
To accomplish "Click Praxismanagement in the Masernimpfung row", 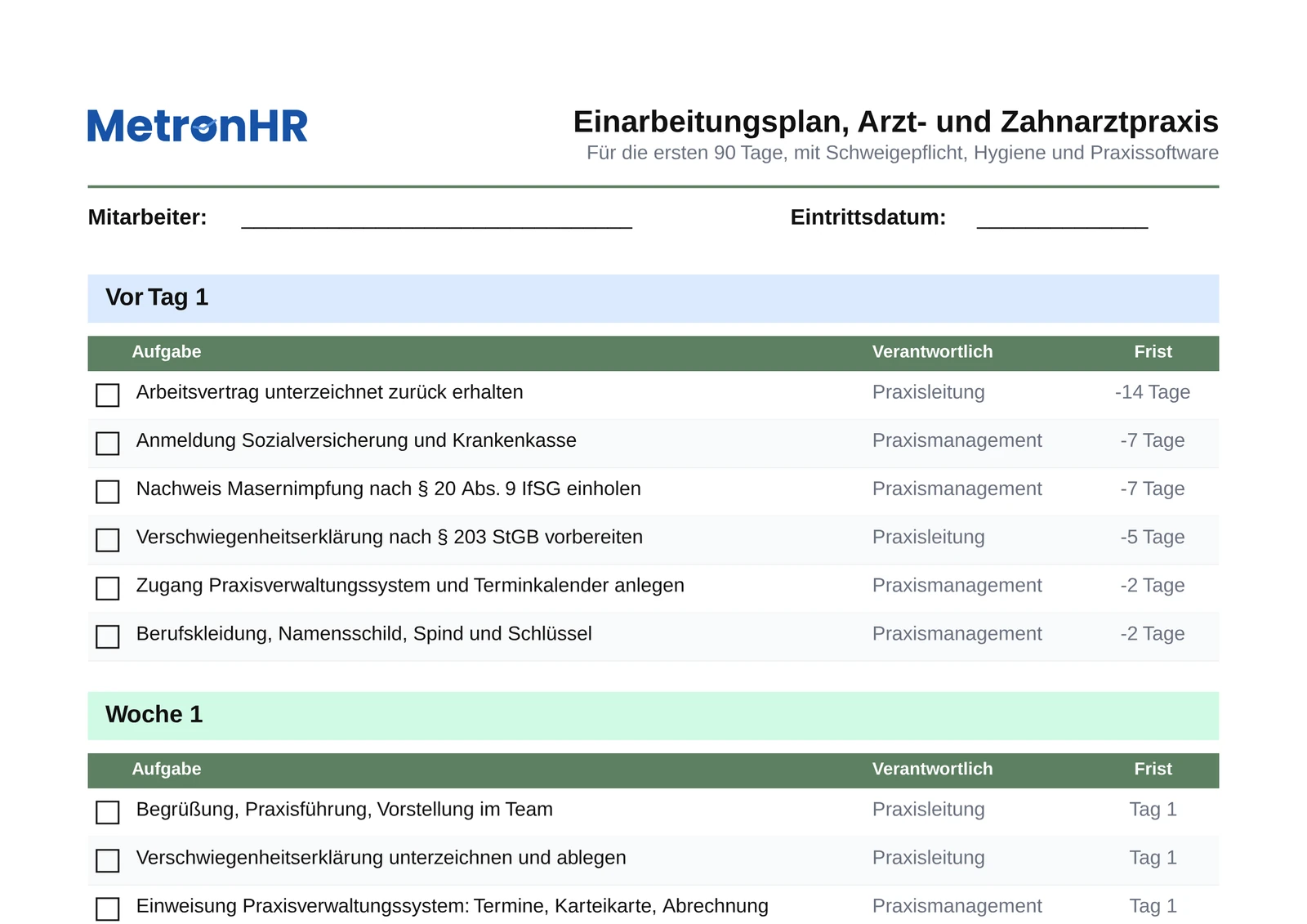I will tap(957, 489).
